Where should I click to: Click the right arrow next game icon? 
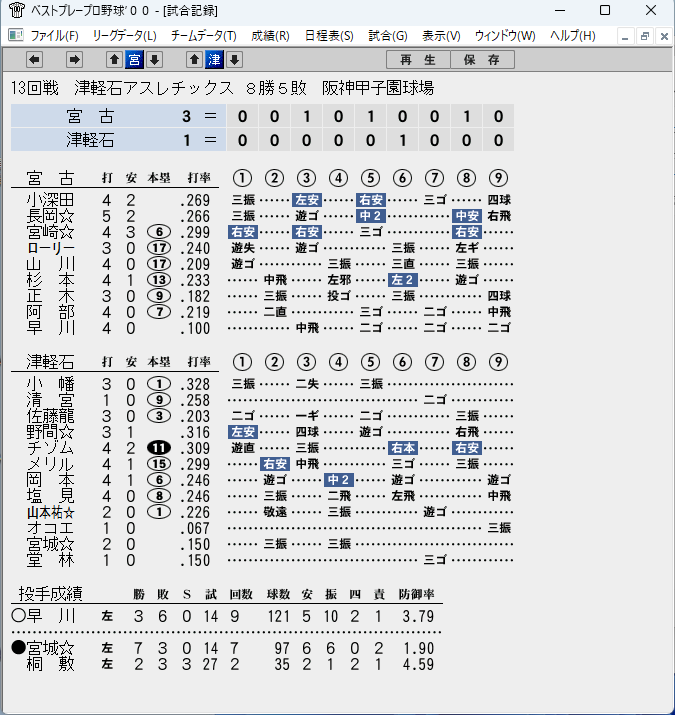[x=74, y=59]
